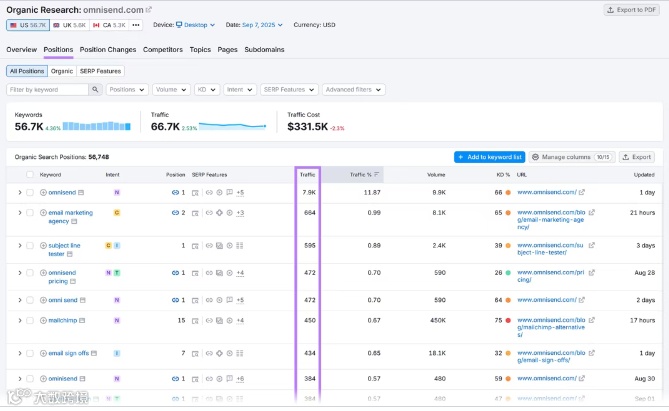The height and width of the screenshot is (411, 669).
Task: Click in the Filter by keyword field
Action: pos(47,90)
